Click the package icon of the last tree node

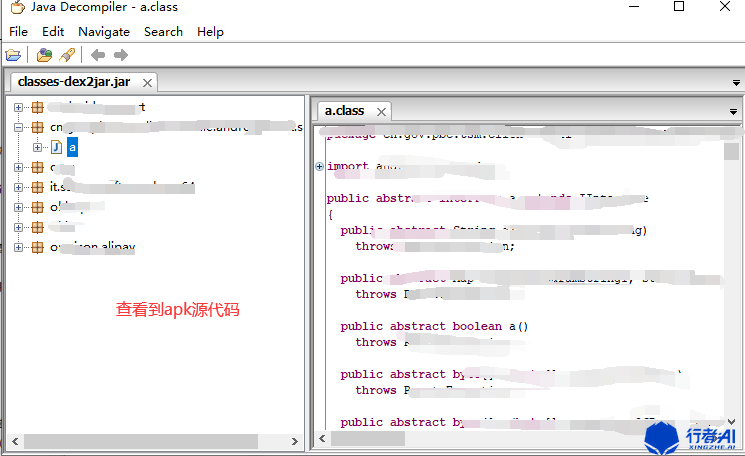38,247
